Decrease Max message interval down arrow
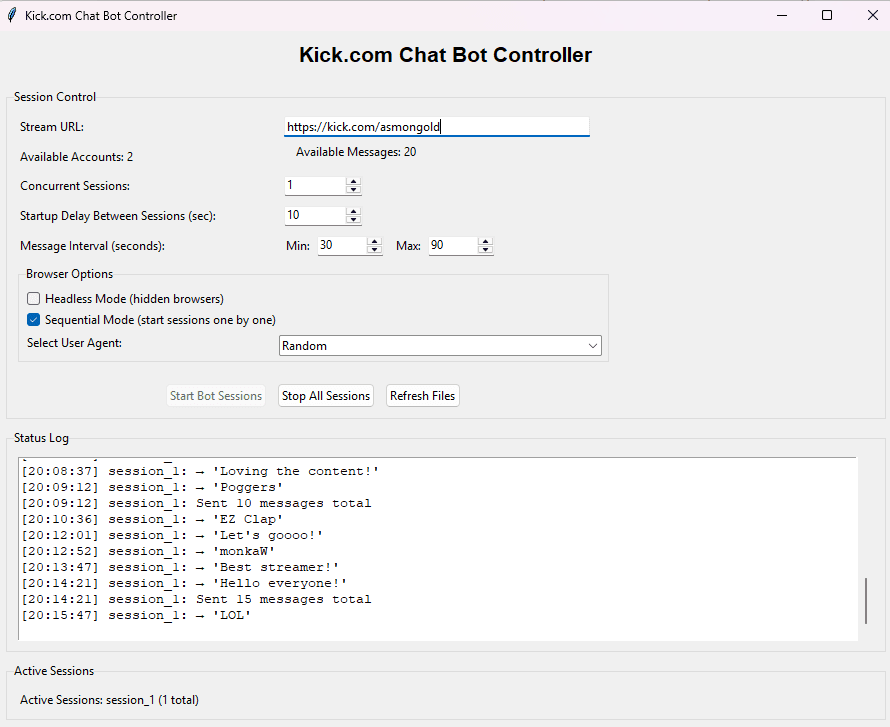Screen dimensions: 890x727 (485, 250)
